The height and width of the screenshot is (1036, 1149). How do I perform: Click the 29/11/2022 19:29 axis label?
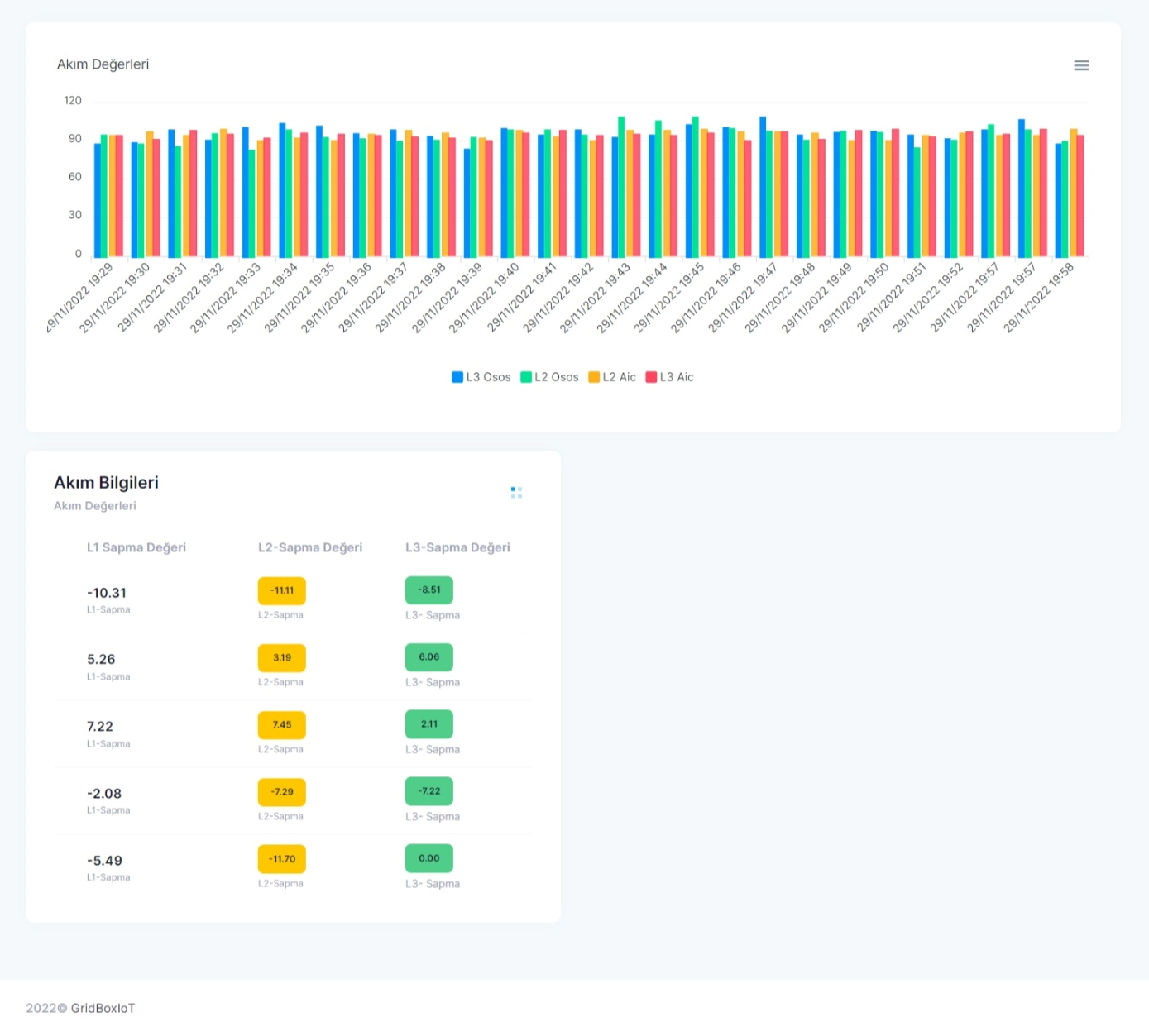(80, 298)
